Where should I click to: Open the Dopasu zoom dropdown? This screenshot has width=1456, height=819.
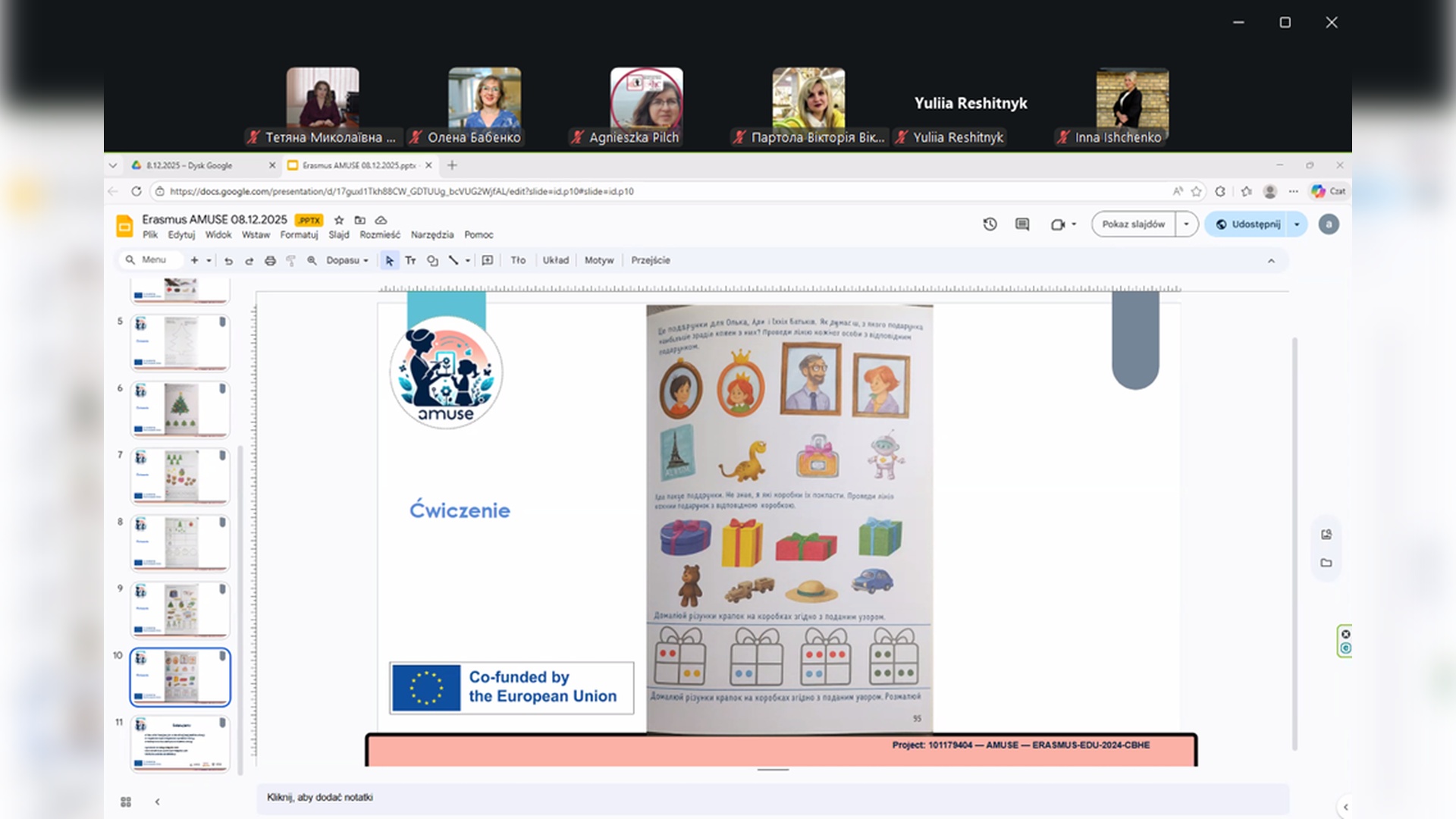[347, 261]
